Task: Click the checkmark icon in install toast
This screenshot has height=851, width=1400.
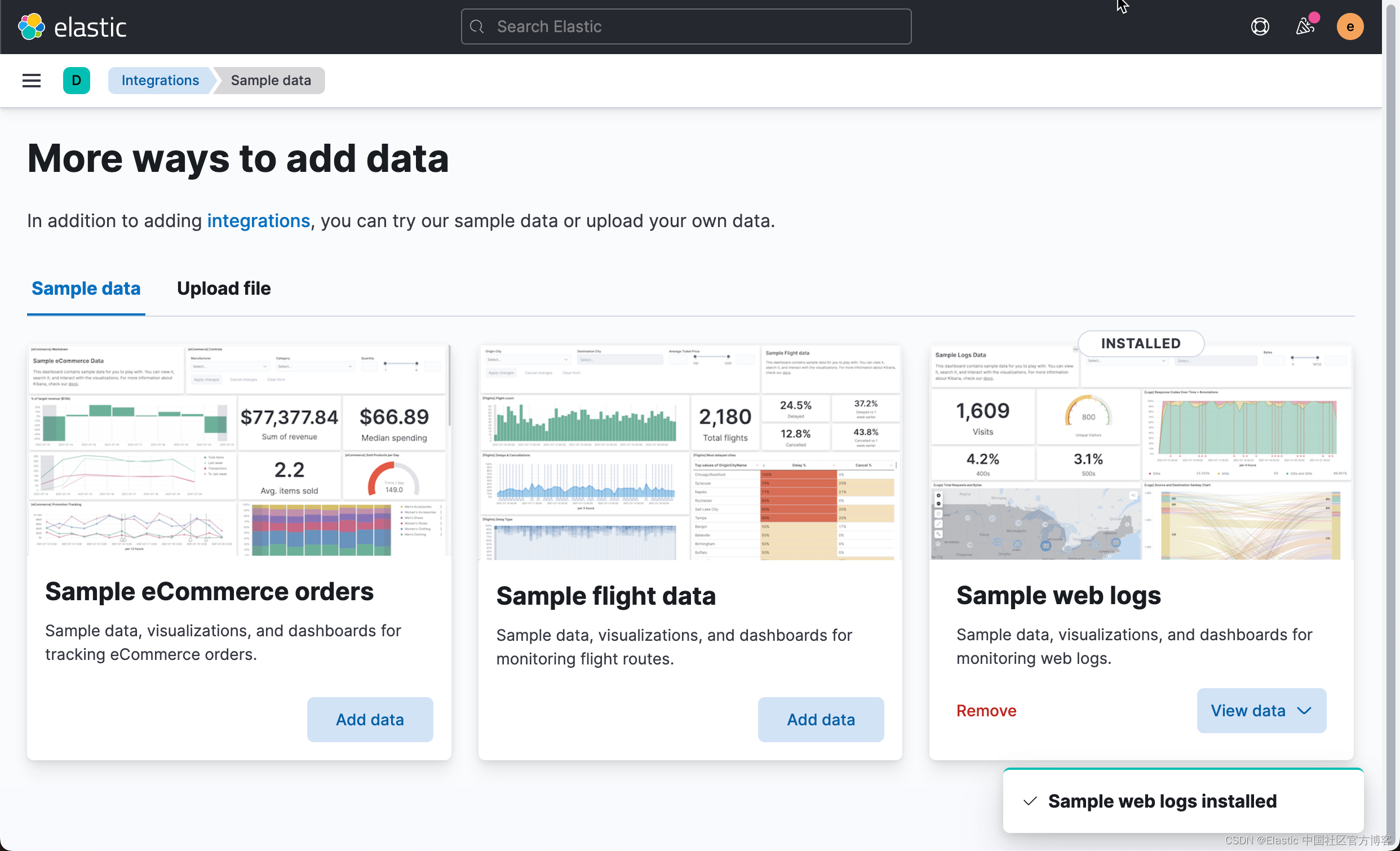Action: (x=1030, y=801)
